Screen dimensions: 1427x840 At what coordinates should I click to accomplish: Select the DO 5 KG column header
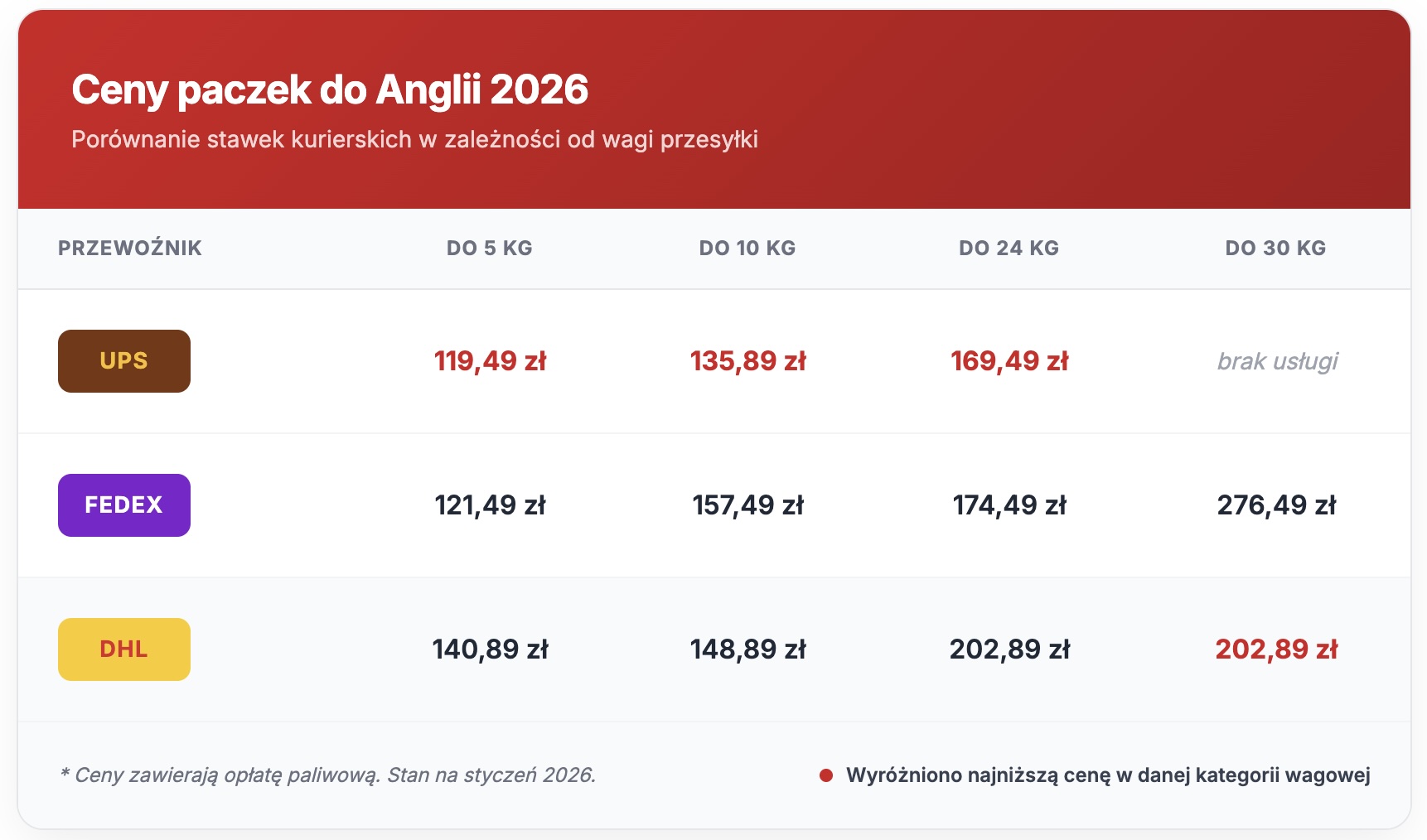click(489, 248)
